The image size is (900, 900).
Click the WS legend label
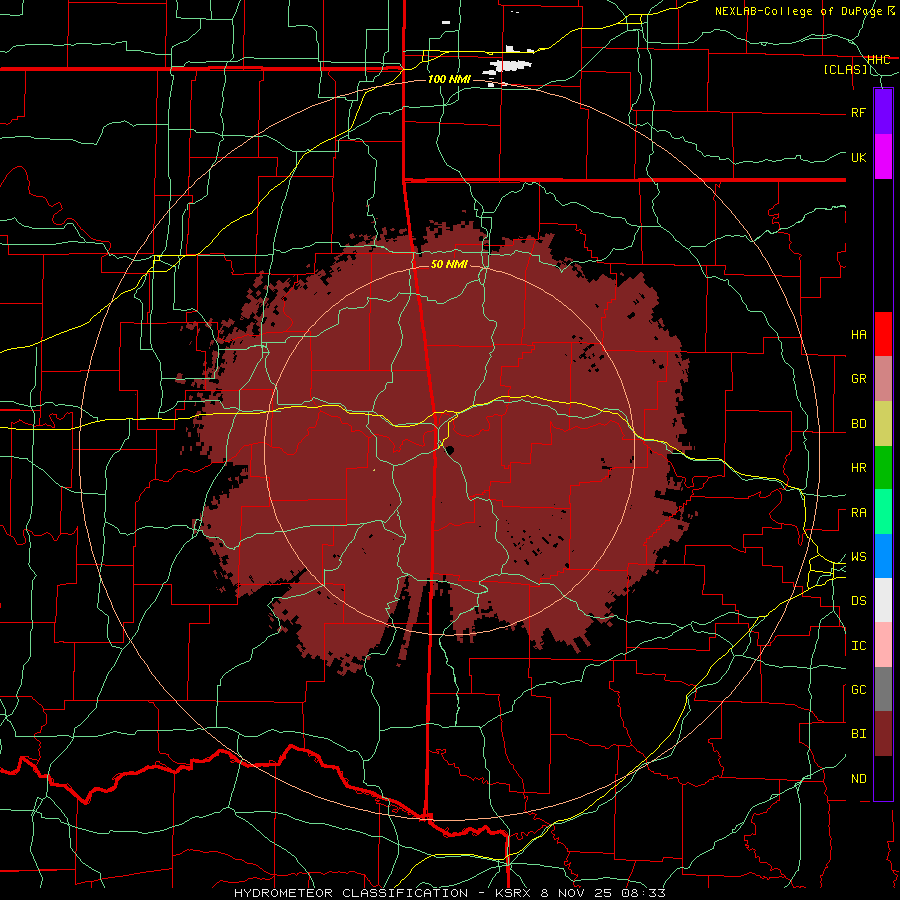858,557
